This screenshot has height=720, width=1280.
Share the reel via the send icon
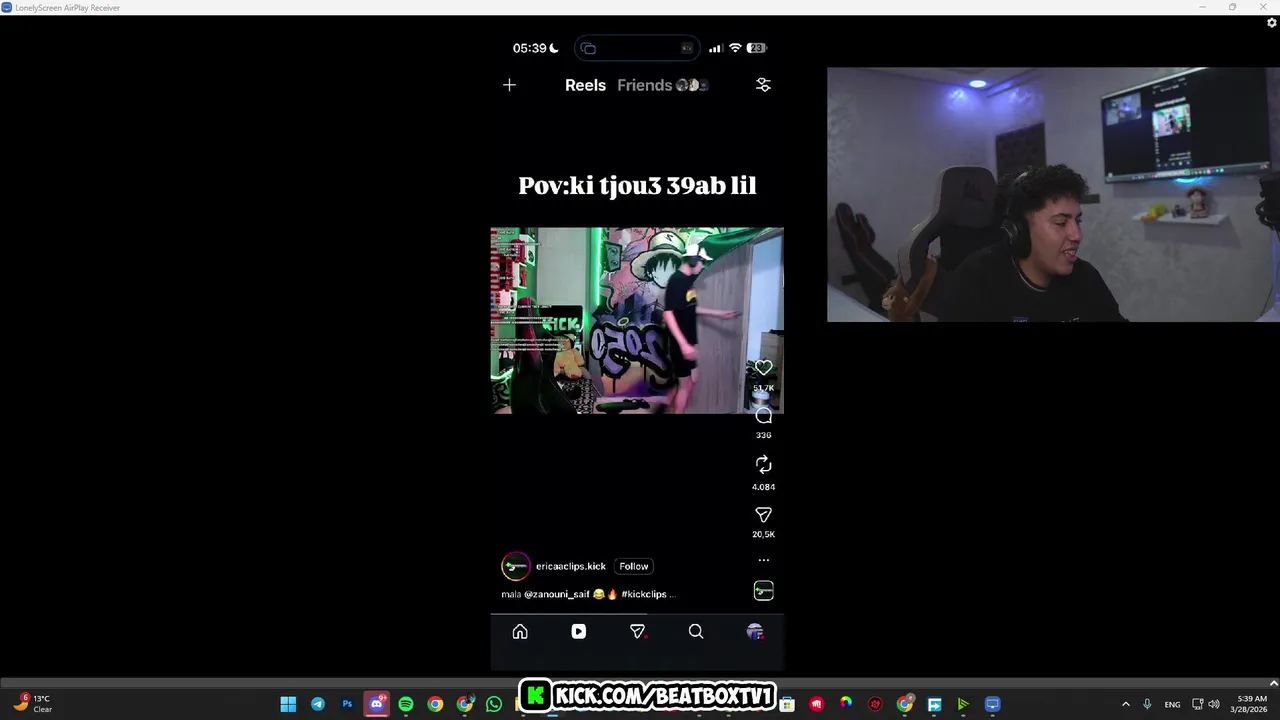click(x=763, y=514)
